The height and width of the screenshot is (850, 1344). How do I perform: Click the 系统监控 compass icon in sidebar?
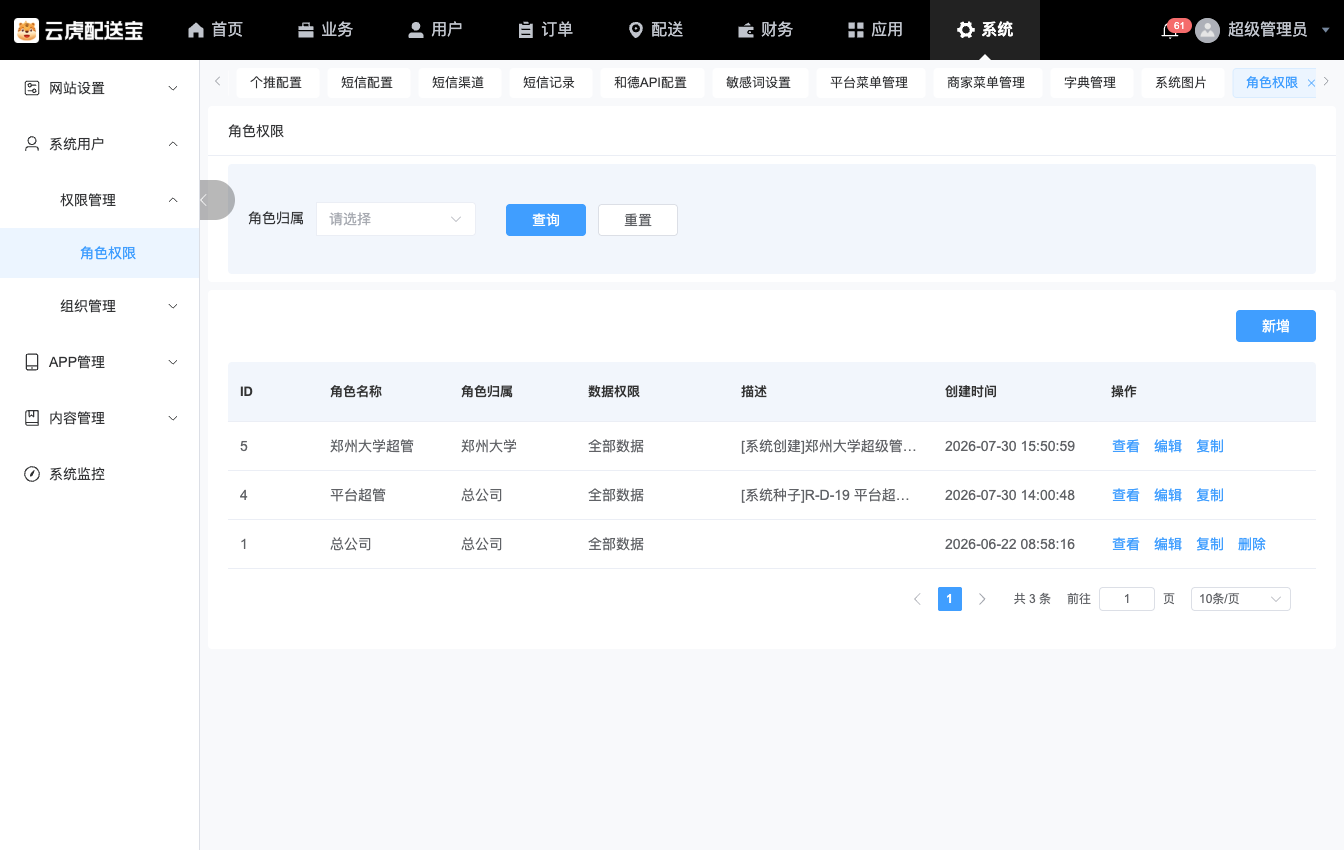coord(32,474)
